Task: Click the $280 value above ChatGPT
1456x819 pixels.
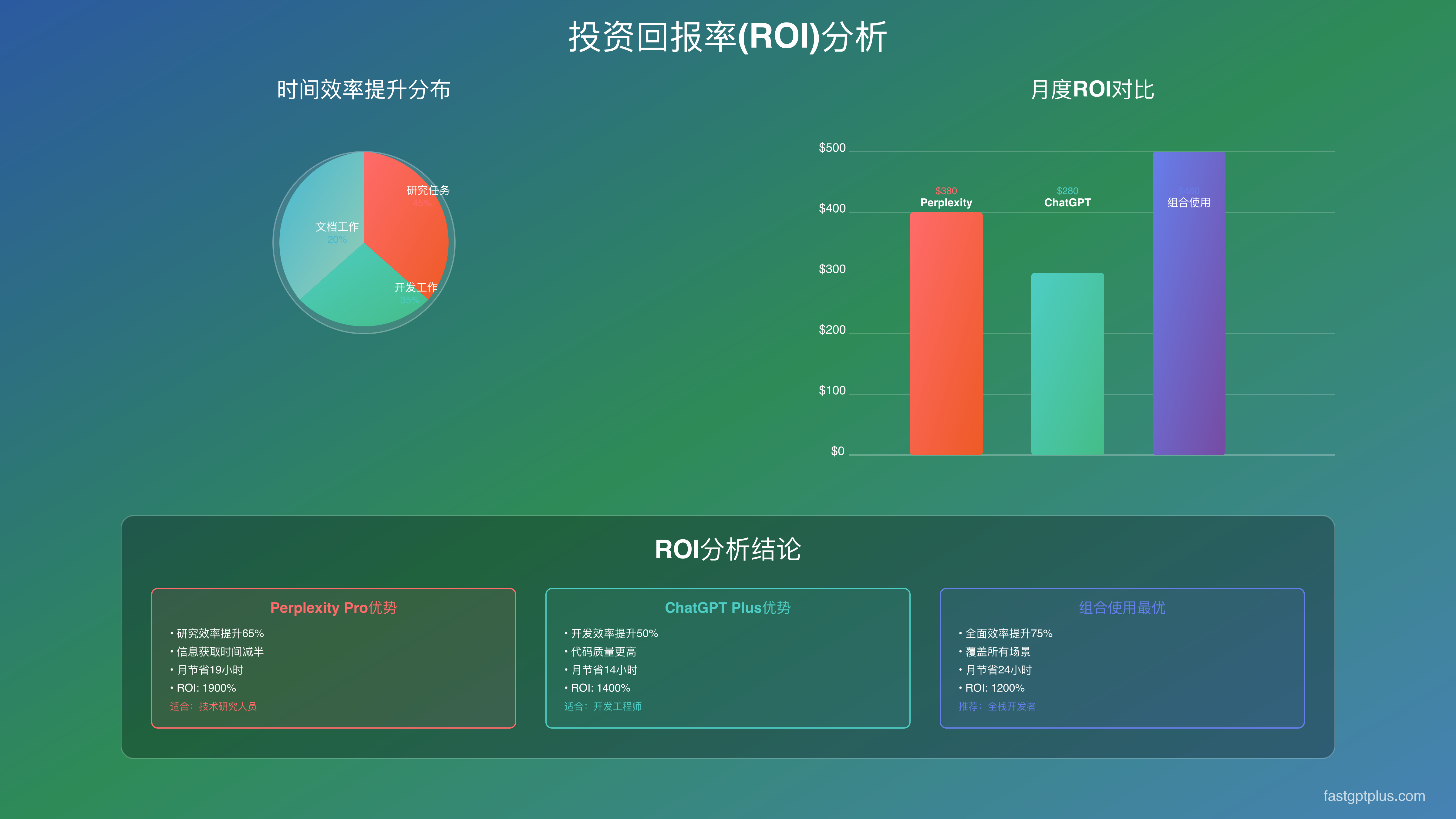Action: [x=1067, y=191]
